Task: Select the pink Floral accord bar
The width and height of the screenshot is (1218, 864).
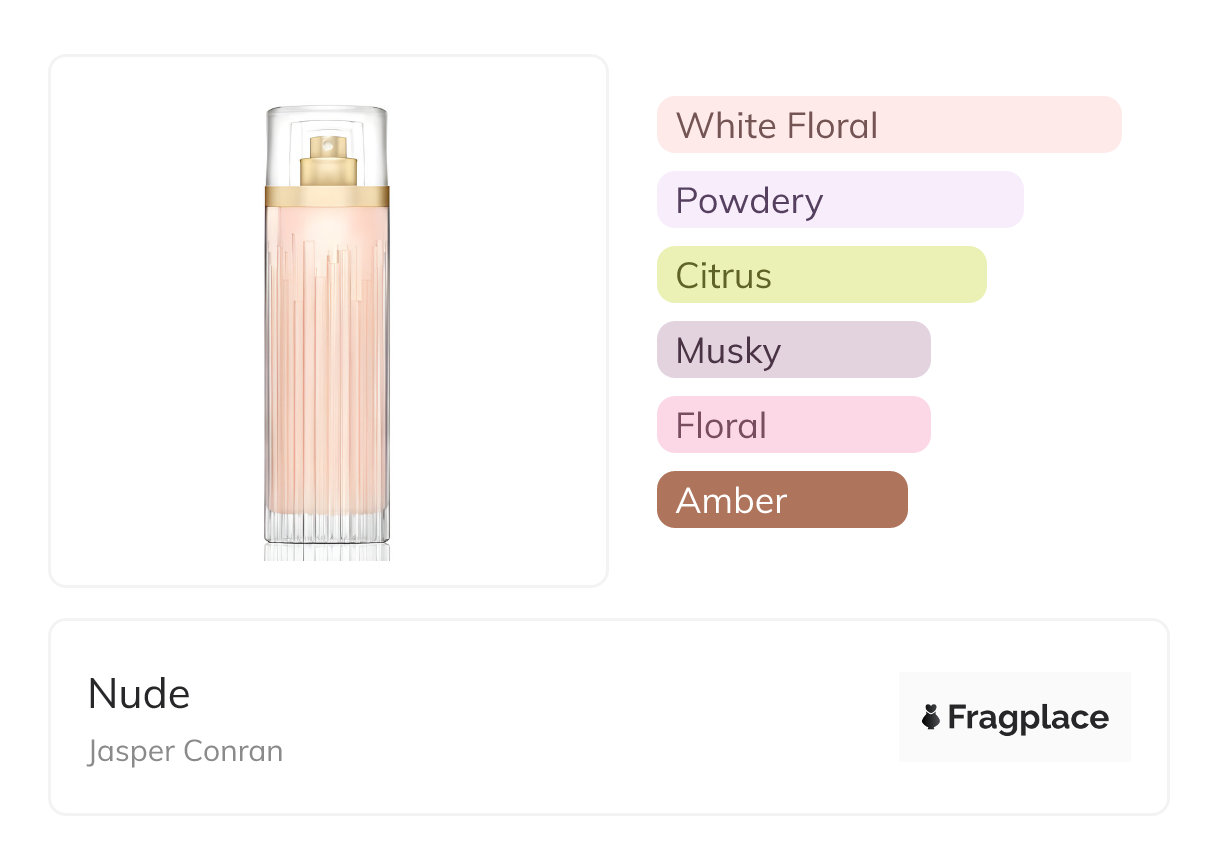Action: point(793,425)
